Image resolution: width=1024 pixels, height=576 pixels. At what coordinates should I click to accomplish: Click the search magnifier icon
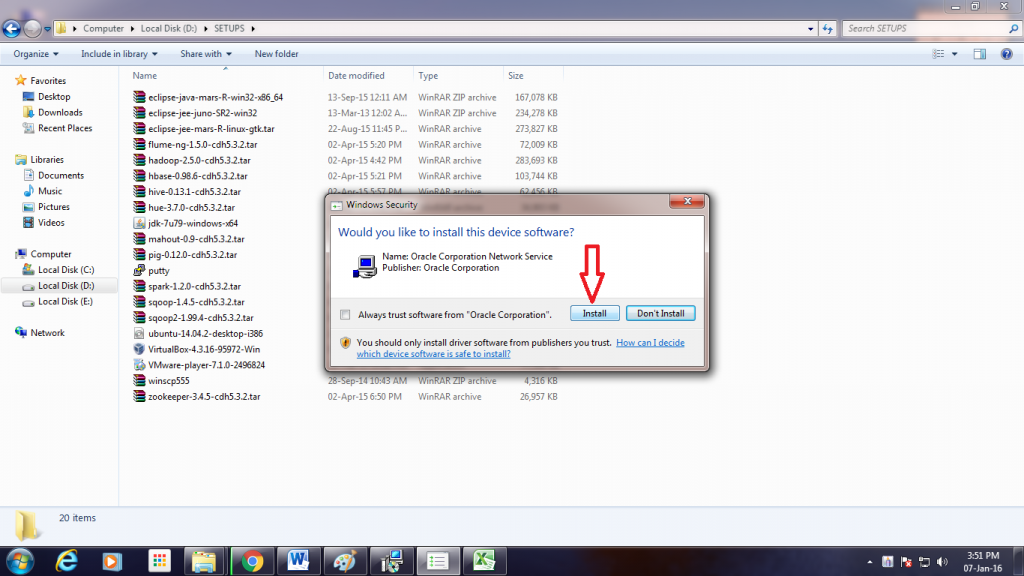pyautogui.click(x=1014, y=29)
